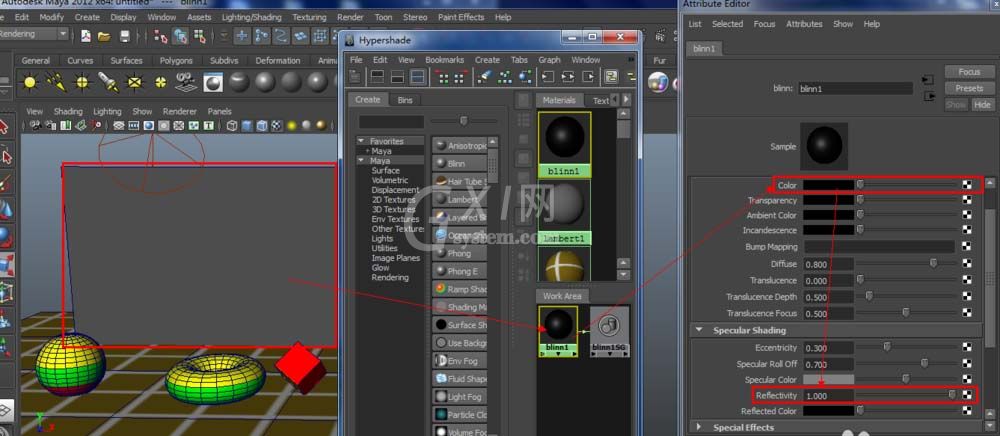Screen dimensions: 1000x436
Task: Click the Focus button
Action: point(969,72)
